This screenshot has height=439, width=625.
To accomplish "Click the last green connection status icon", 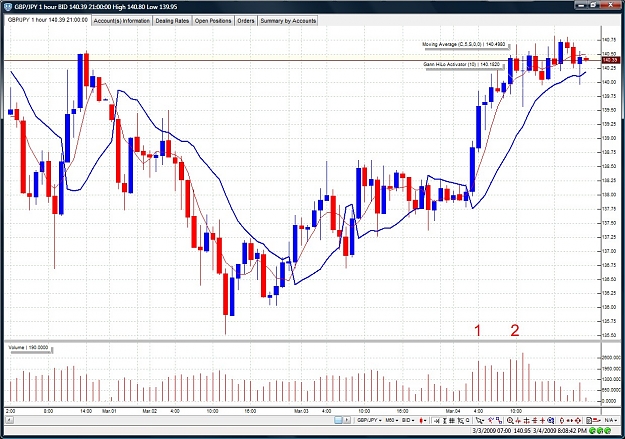I will [608, 431].
